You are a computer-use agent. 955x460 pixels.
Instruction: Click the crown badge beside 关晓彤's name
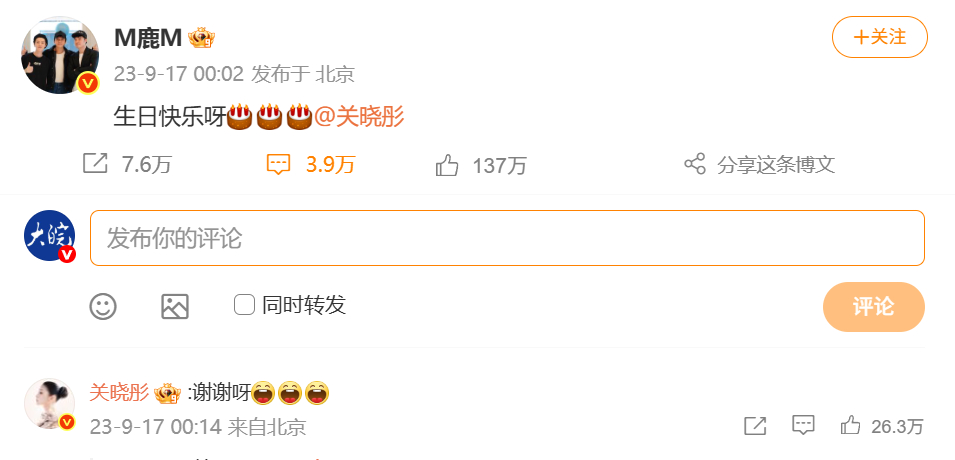pyautogui.click(x=167, y=393)
